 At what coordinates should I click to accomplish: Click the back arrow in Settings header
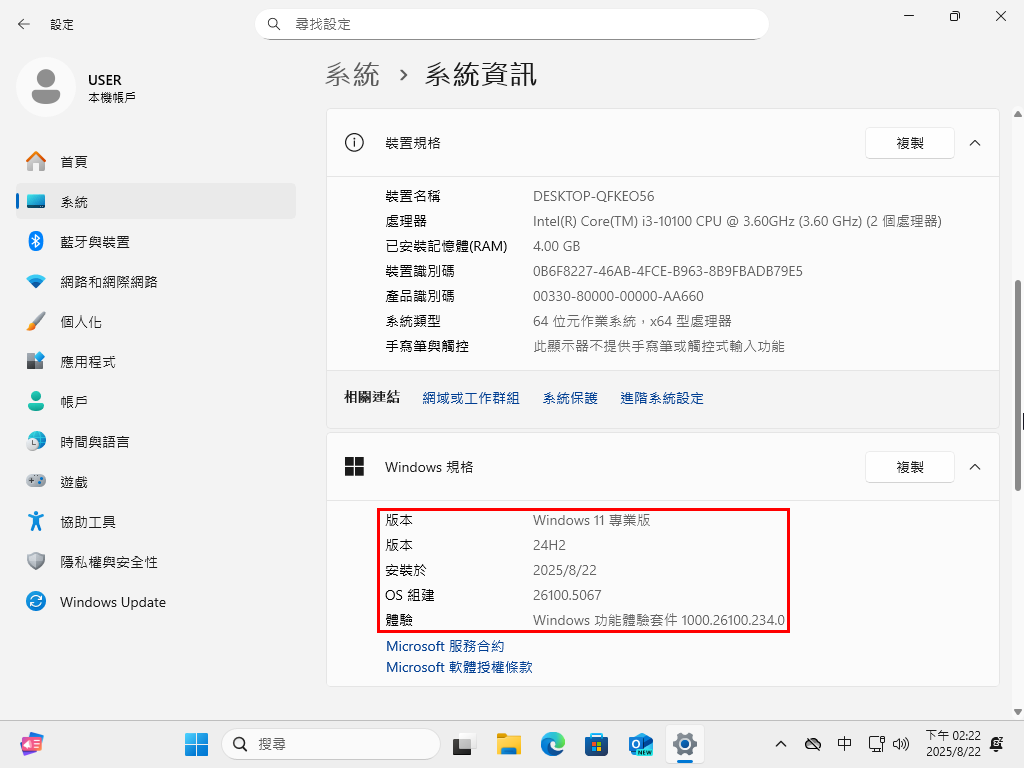[x=24, y=24]
